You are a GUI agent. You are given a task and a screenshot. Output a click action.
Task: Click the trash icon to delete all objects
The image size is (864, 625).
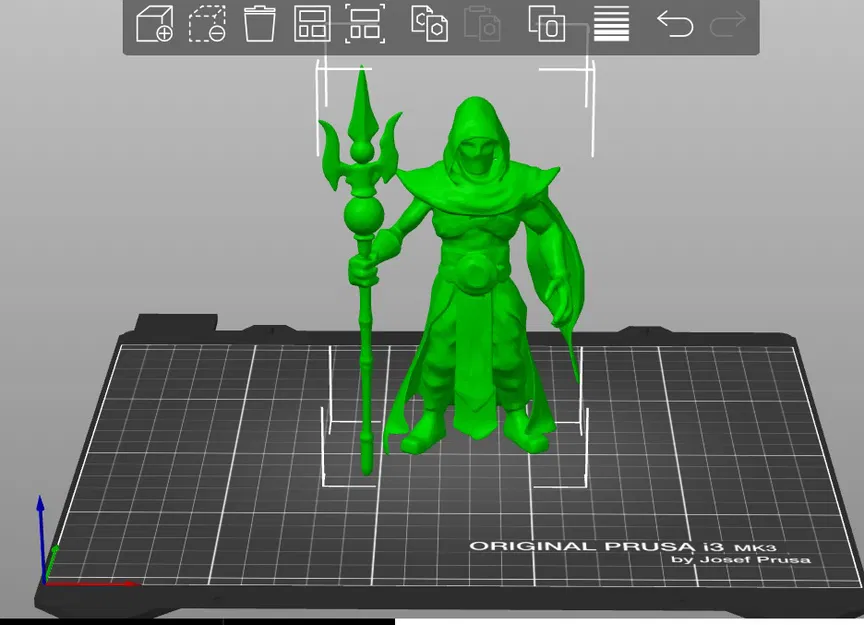pyautogui.click(x=260, y=25)
